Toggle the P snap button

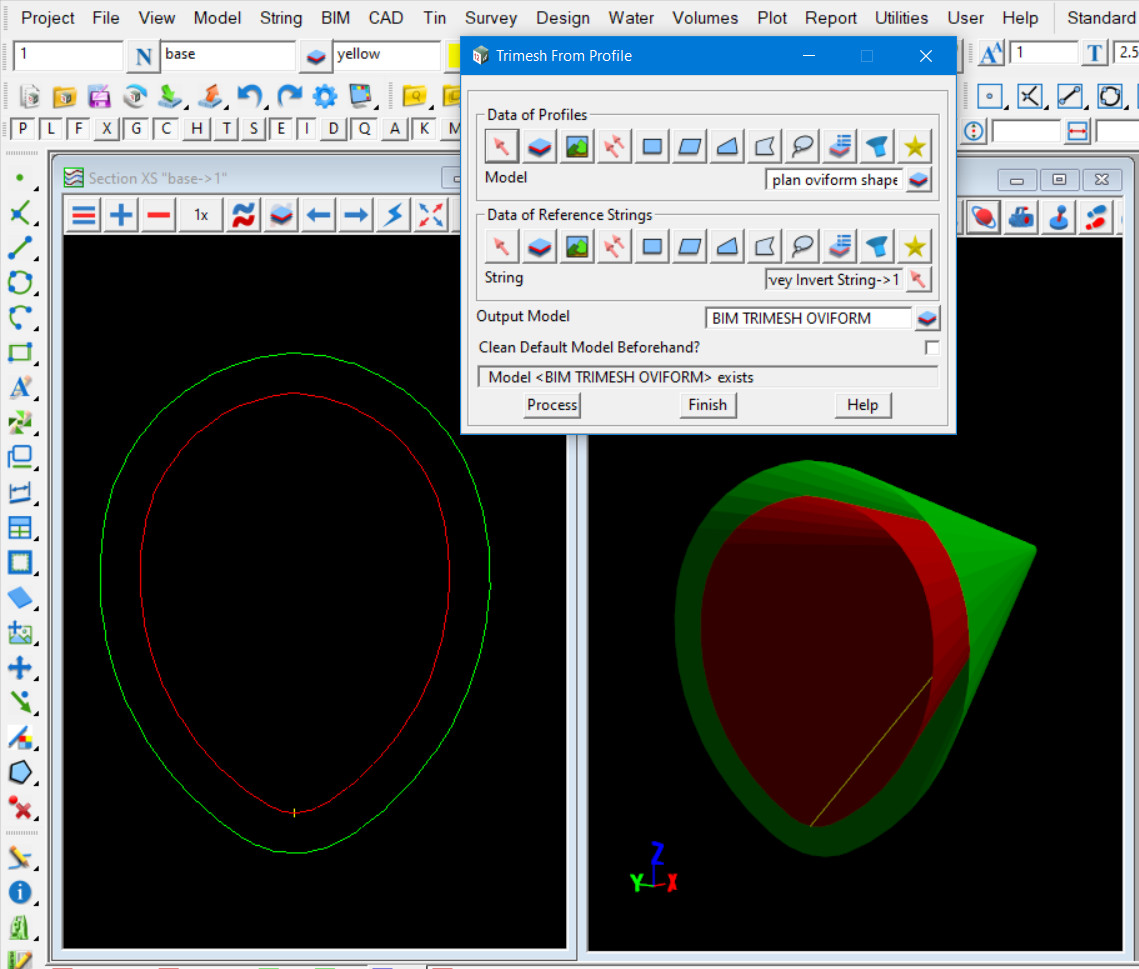22,129
